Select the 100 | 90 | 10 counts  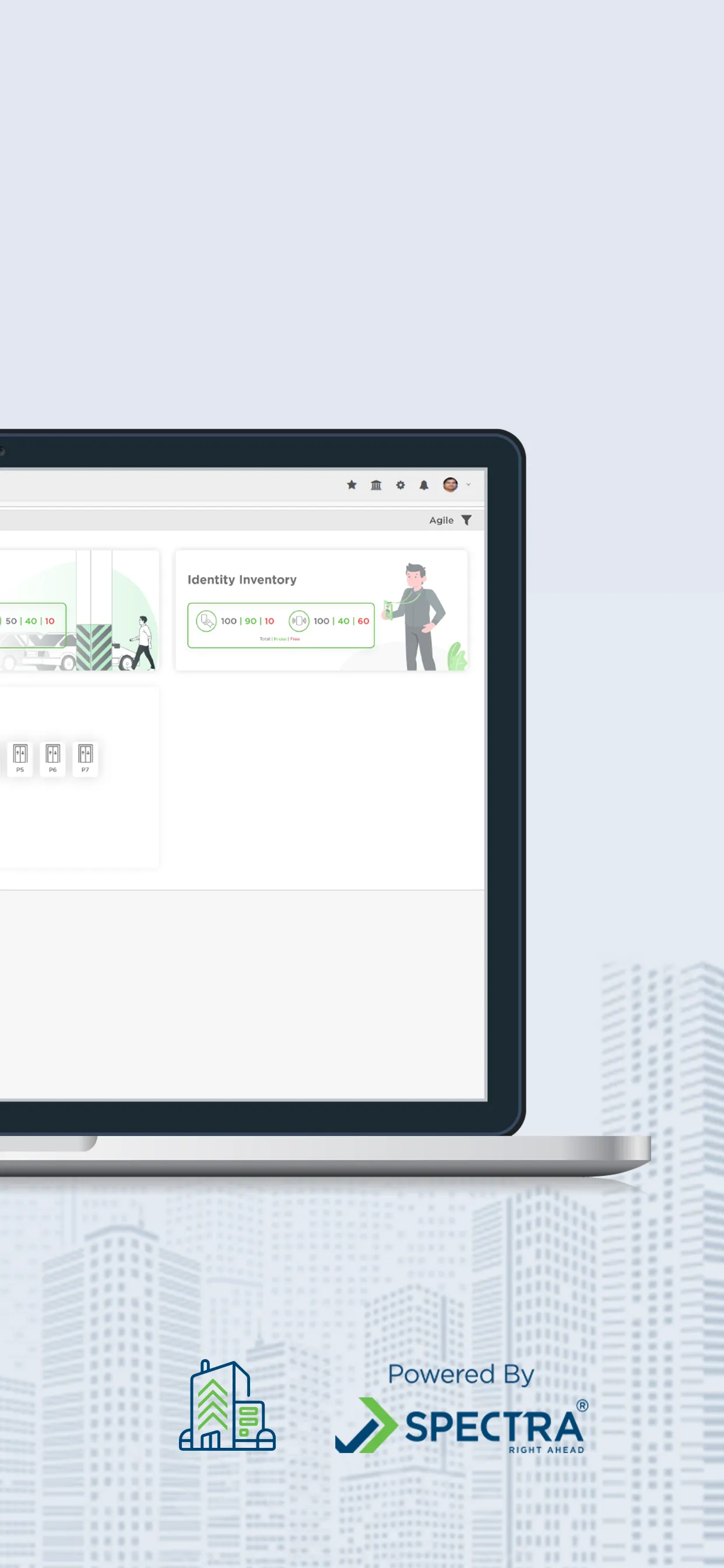(247, 621)
